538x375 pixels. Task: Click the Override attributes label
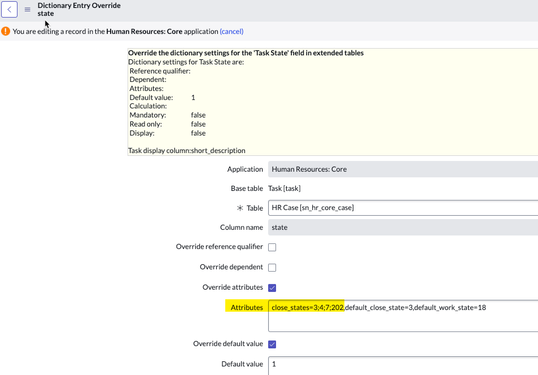(233, 287)
